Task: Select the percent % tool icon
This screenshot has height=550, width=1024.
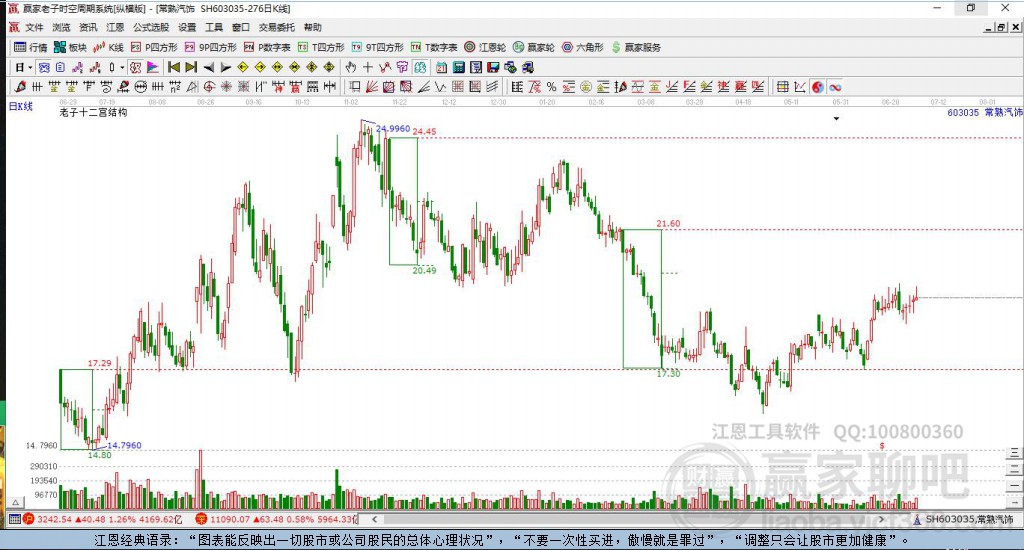Action: (552, 86)
